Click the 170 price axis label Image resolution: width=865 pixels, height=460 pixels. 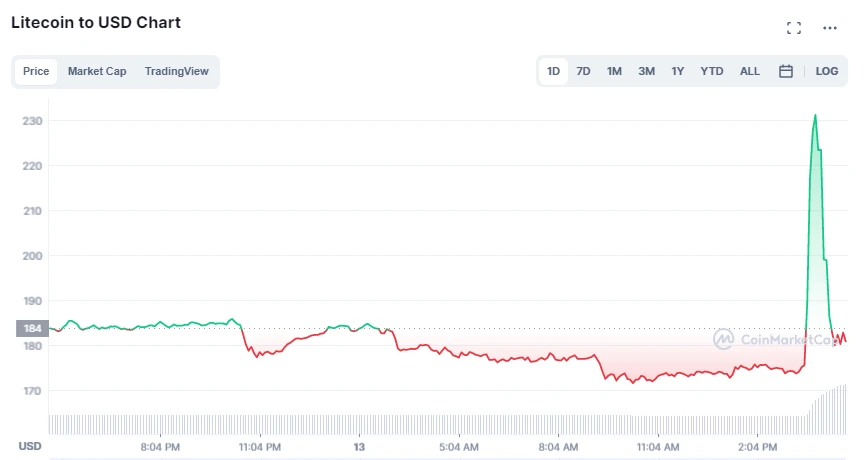click(x=32, y=391)
